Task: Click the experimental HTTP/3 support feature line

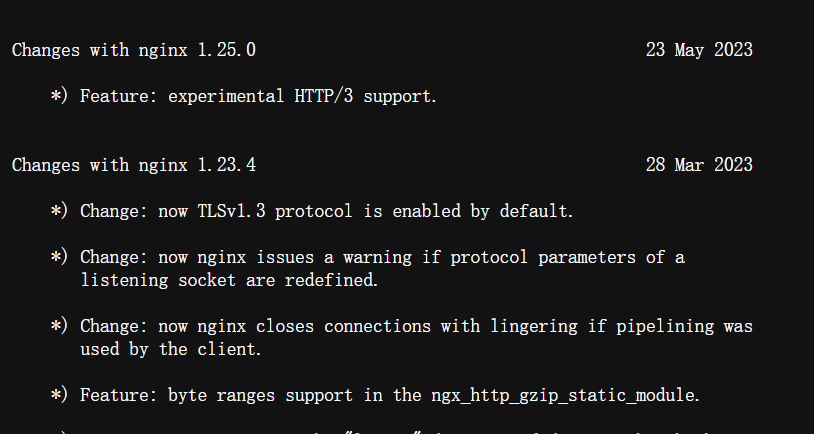Action: [258, 97]
